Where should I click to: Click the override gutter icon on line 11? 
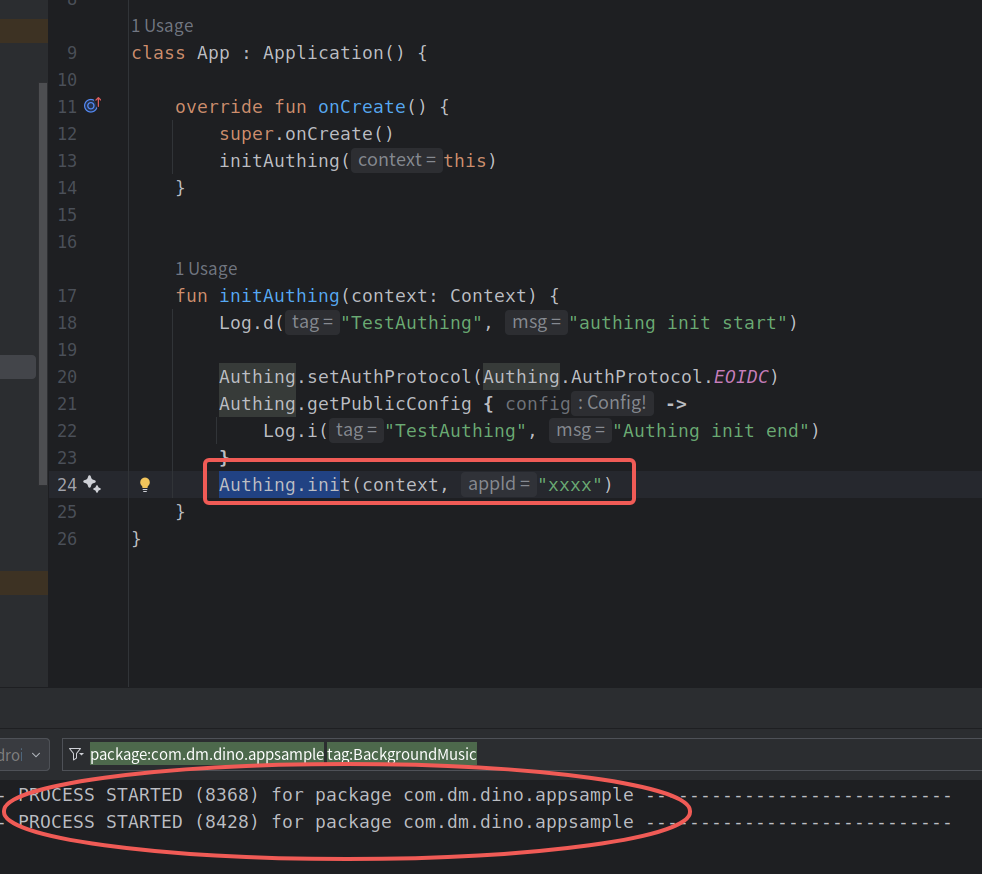(x=92, y=105)
